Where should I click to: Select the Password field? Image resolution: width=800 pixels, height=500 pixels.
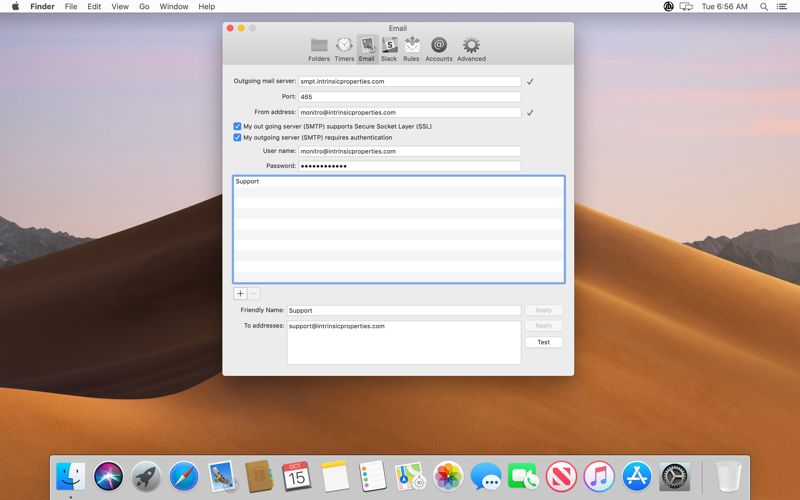[x=410, y=166]
